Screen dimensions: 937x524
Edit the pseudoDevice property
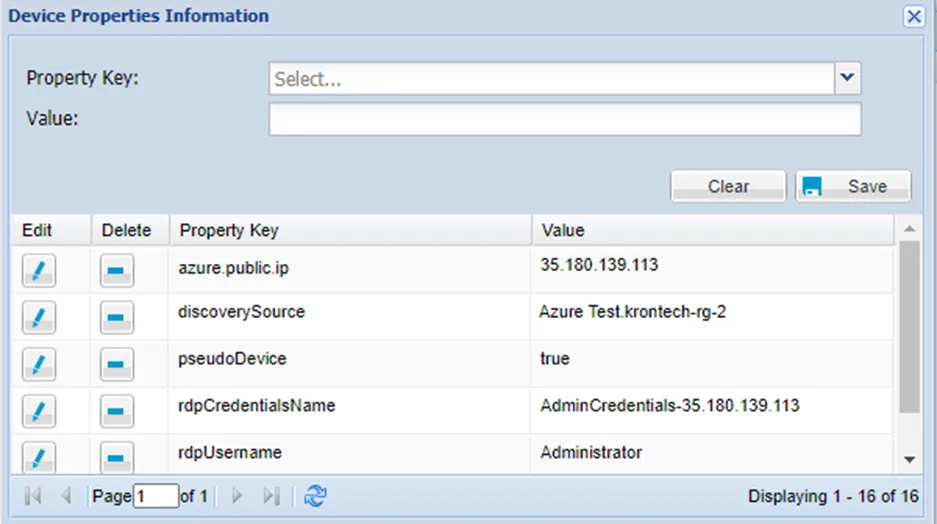(39, 364)
